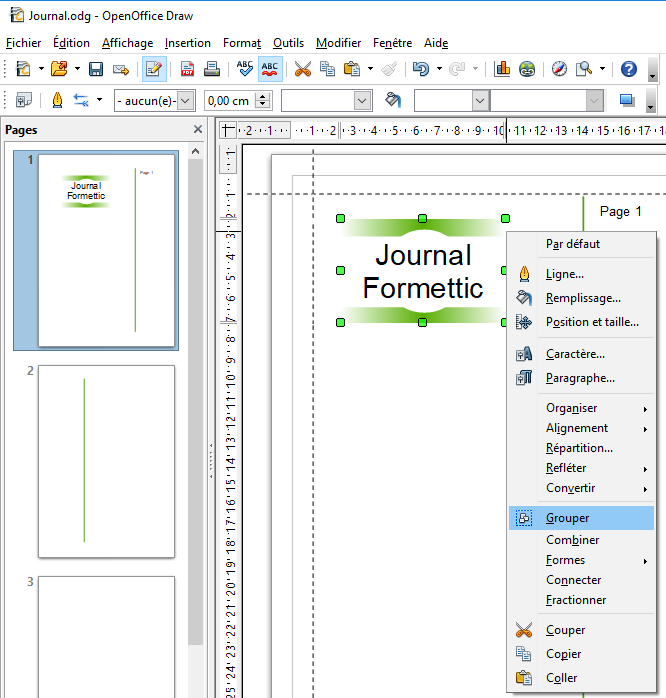Click the send document by e-mail icon
Viewport: 666px width, 698px height.
(121, 69)
